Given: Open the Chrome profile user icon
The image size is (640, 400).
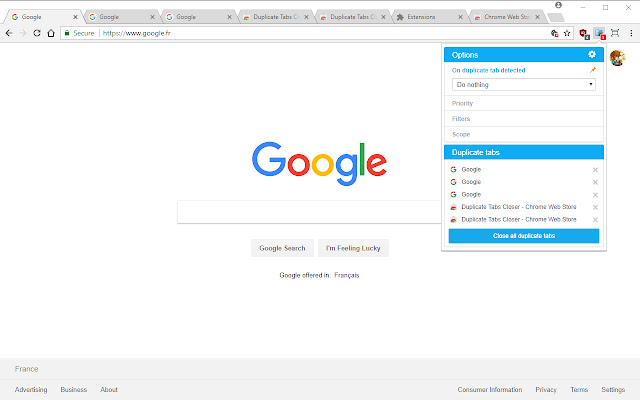Looking at the screenshot, I should point(558,5).
